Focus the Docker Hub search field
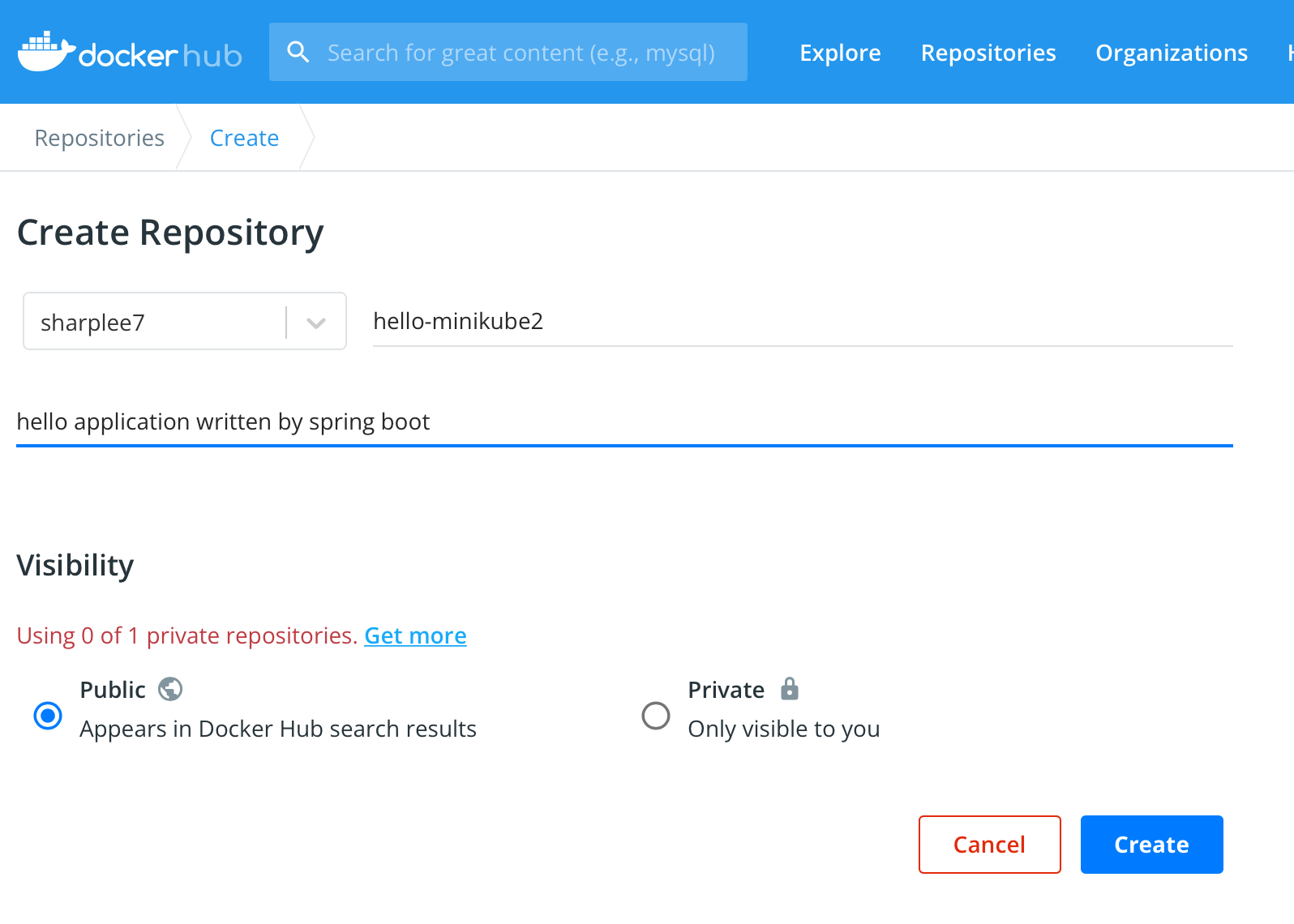Image resolution: width=1294 pixels, height=924 pixels. click(x=508, y=52)
